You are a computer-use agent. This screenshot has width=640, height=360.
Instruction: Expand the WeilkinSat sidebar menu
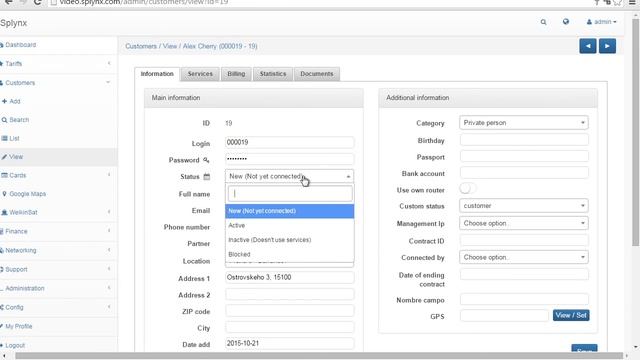tap(58, 212)
